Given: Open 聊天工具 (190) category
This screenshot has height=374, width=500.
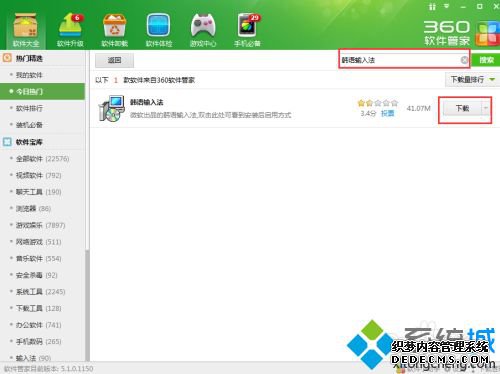Looking at the screenshot, I should coord(43,192).
